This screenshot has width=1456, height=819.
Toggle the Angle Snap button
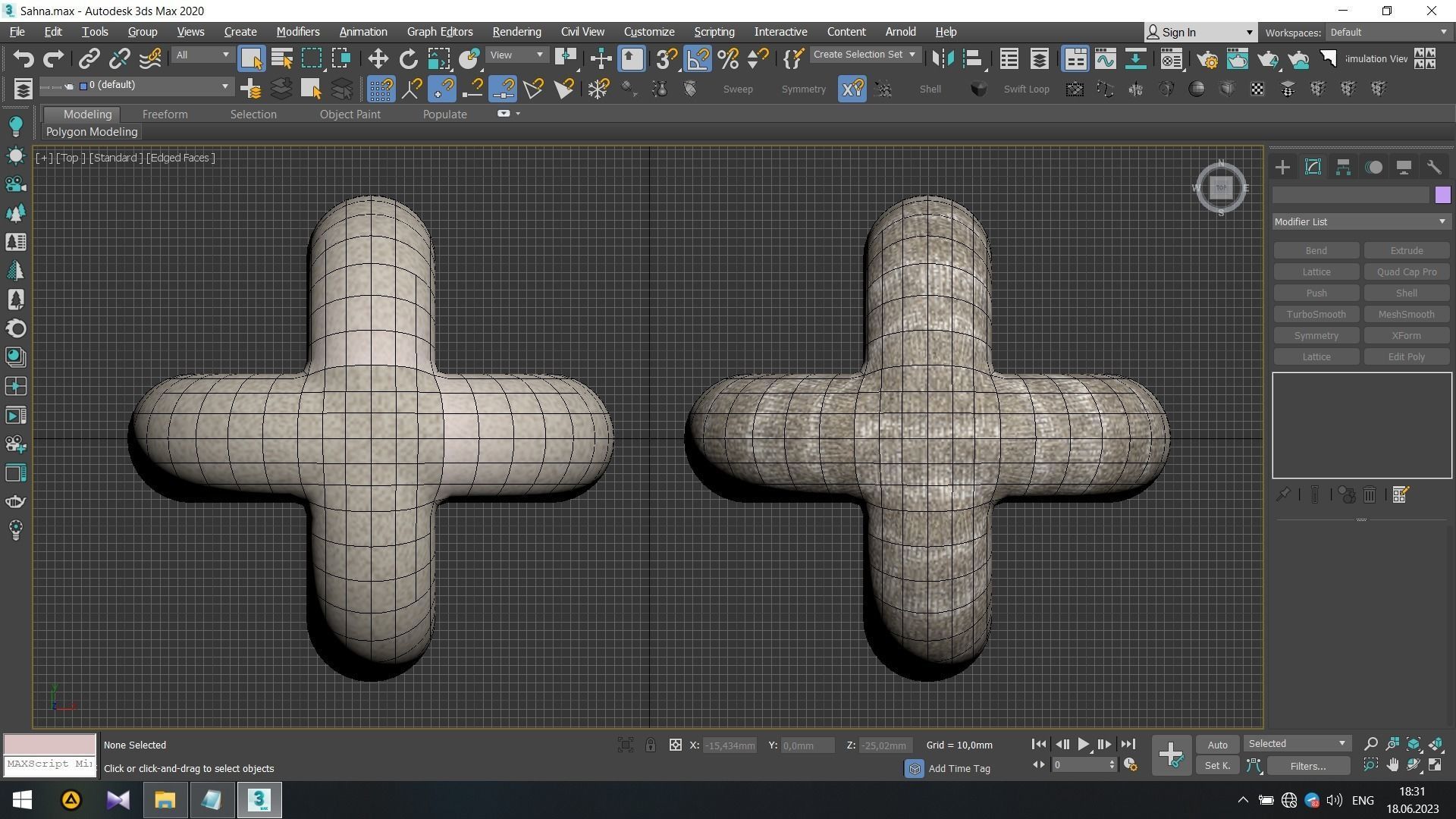pyautogui.click(x=698, y=59)
